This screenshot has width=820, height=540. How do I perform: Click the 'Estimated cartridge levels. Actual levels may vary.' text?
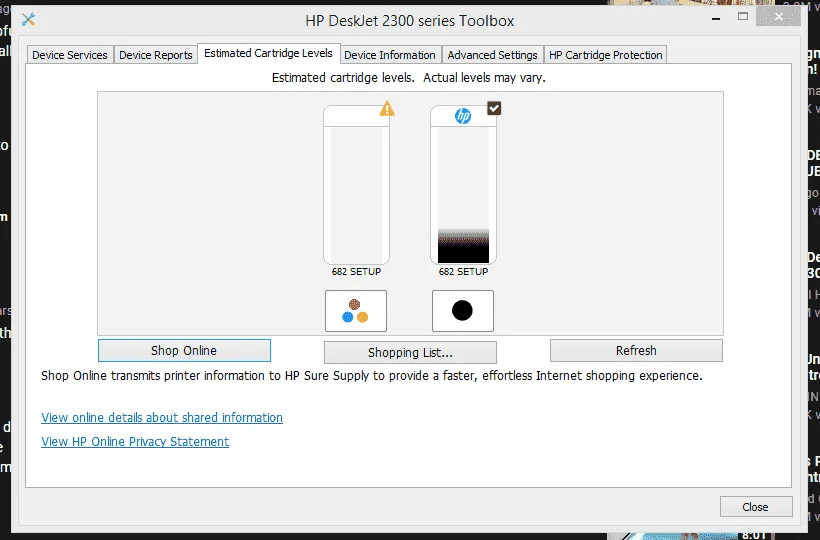tap(408, 78)
